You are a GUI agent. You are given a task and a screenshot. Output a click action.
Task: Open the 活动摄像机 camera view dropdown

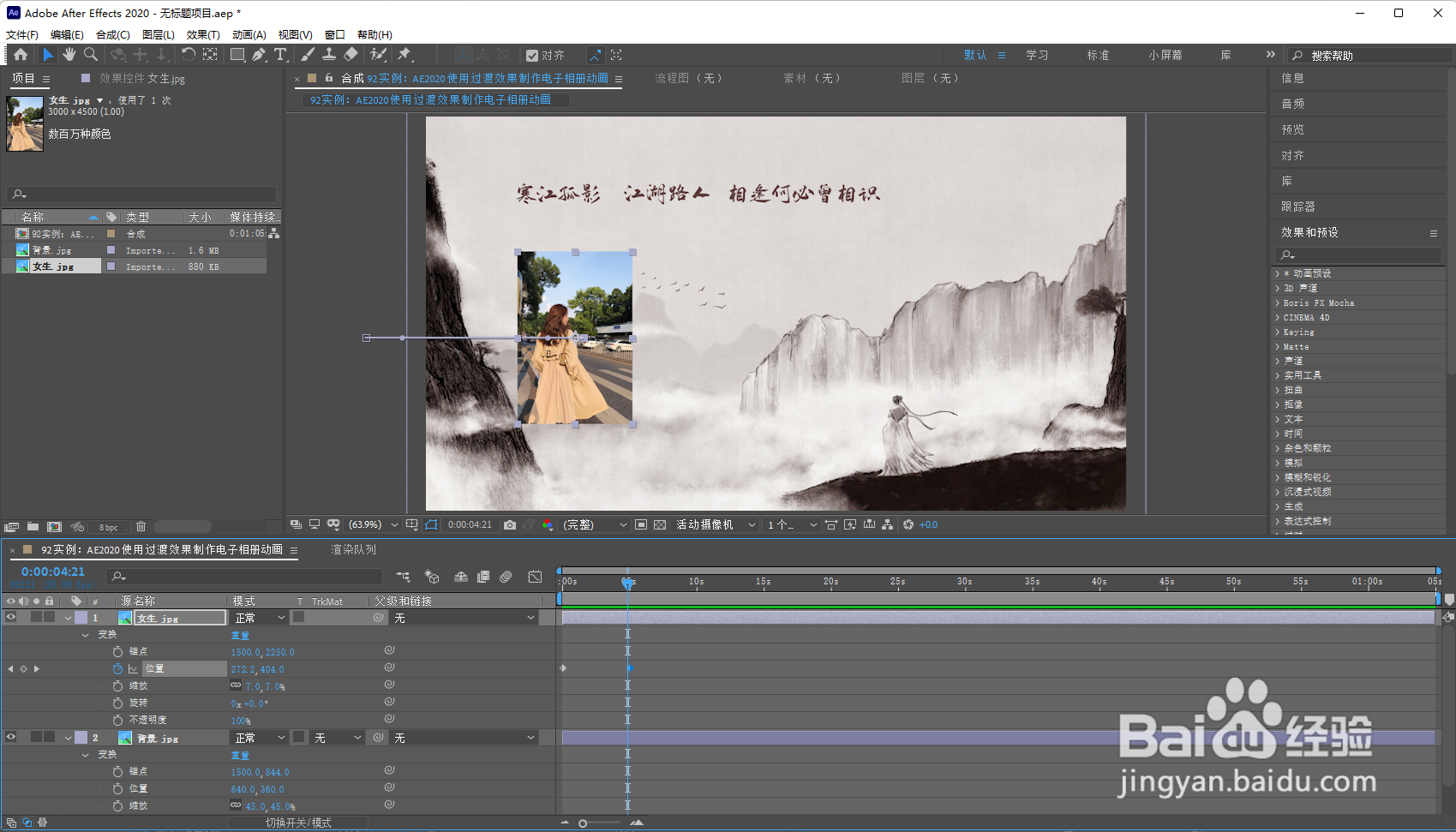tap(715, 524)
